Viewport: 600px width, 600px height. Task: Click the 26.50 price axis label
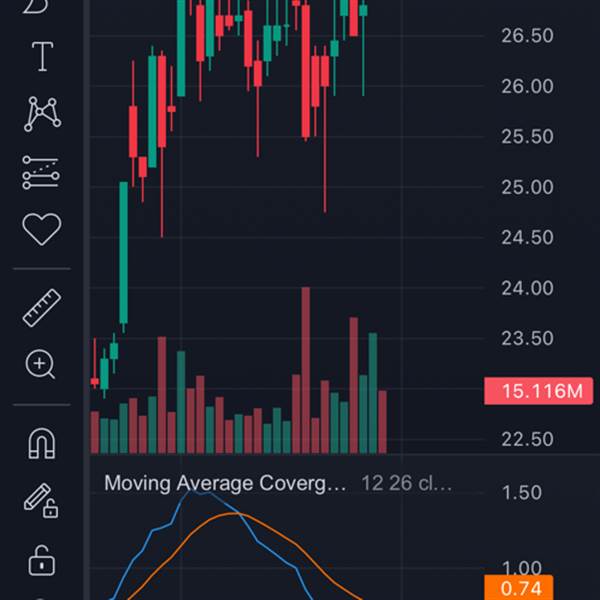527,36
